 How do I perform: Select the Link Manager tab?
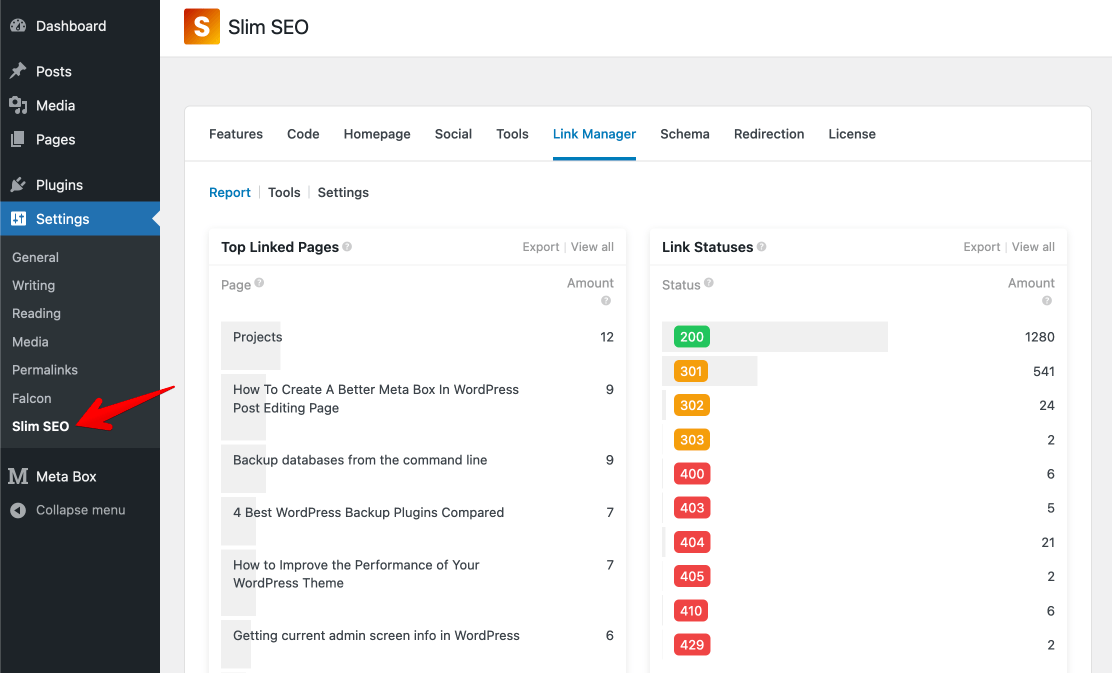[594, 134]
